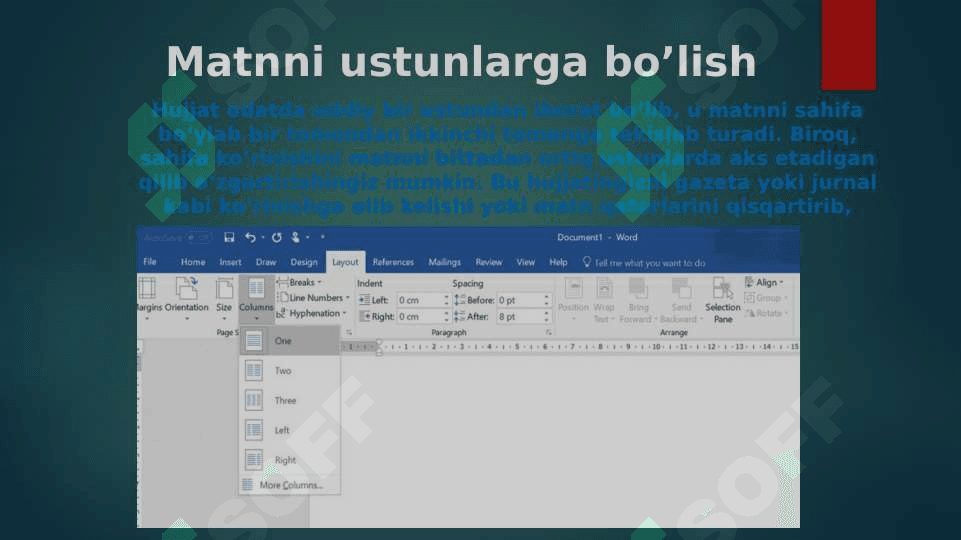Choose the Three columns layout option
The image size is (961, 540).
[x=255, y=400]
